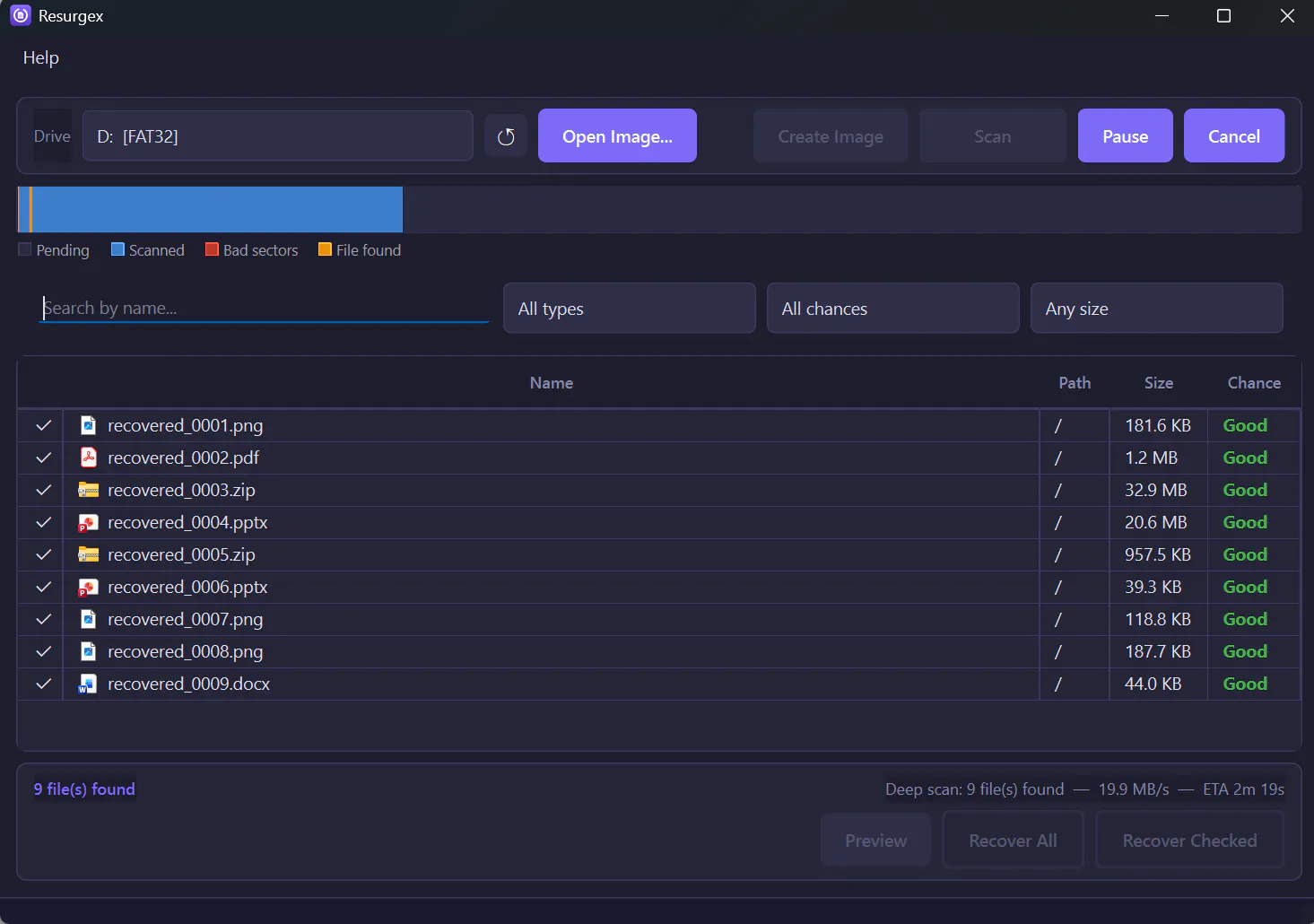Click the Create Image button
1314x924 pixels.
tap(831, 136)
